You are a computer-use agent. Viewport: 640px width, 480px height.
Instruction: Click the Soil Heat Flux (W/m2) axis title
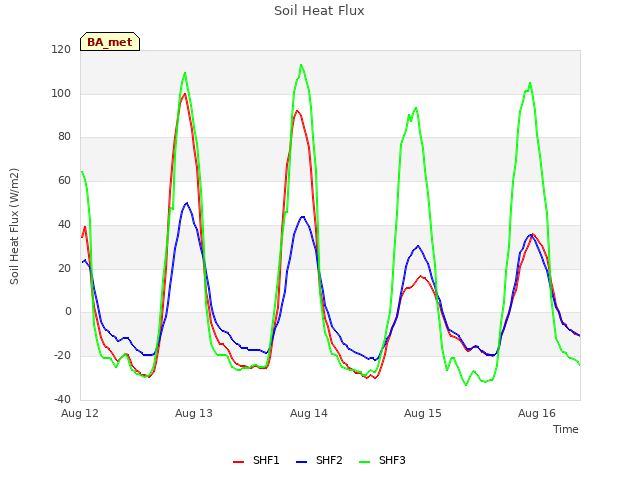14,226
